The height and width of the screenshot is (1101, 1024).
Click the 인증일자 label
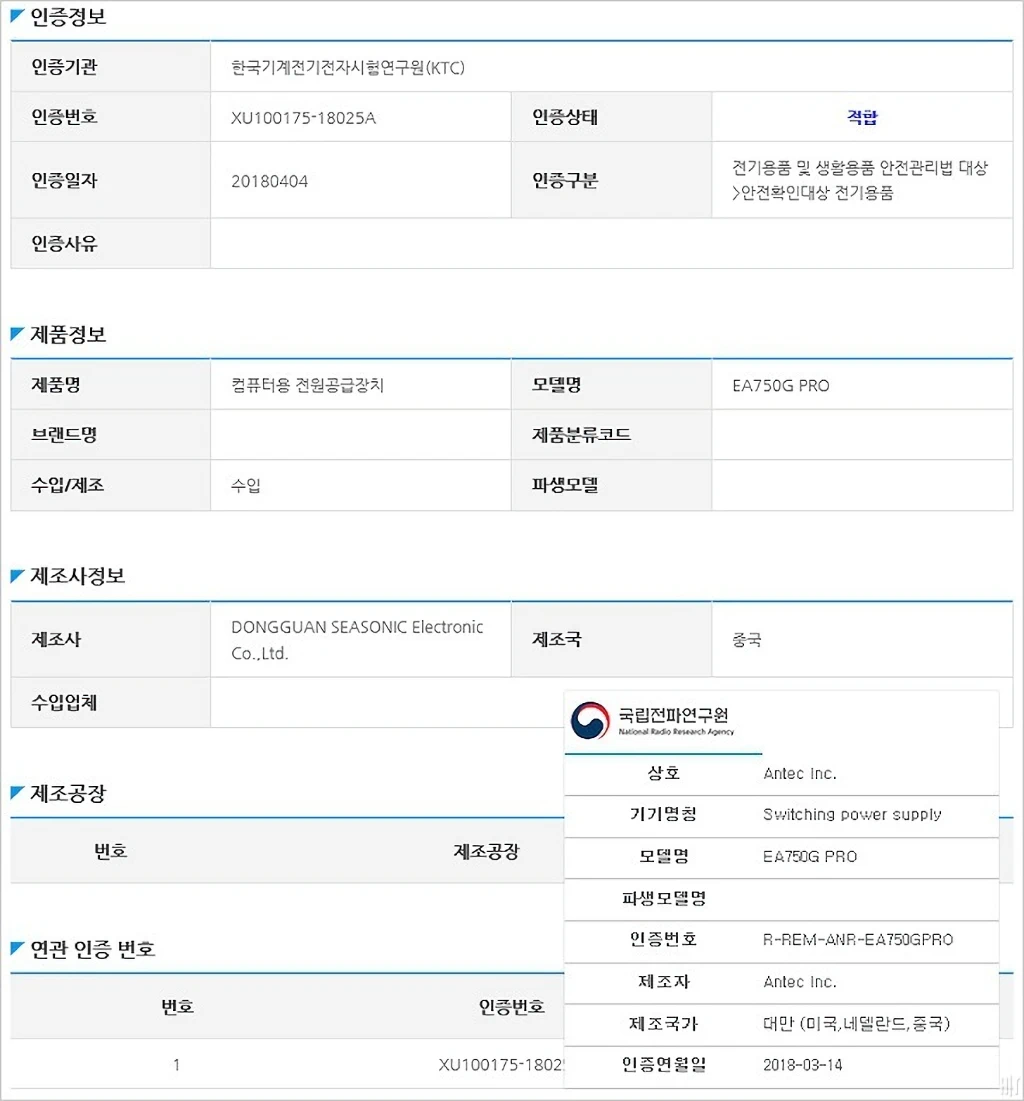(64, 180)
